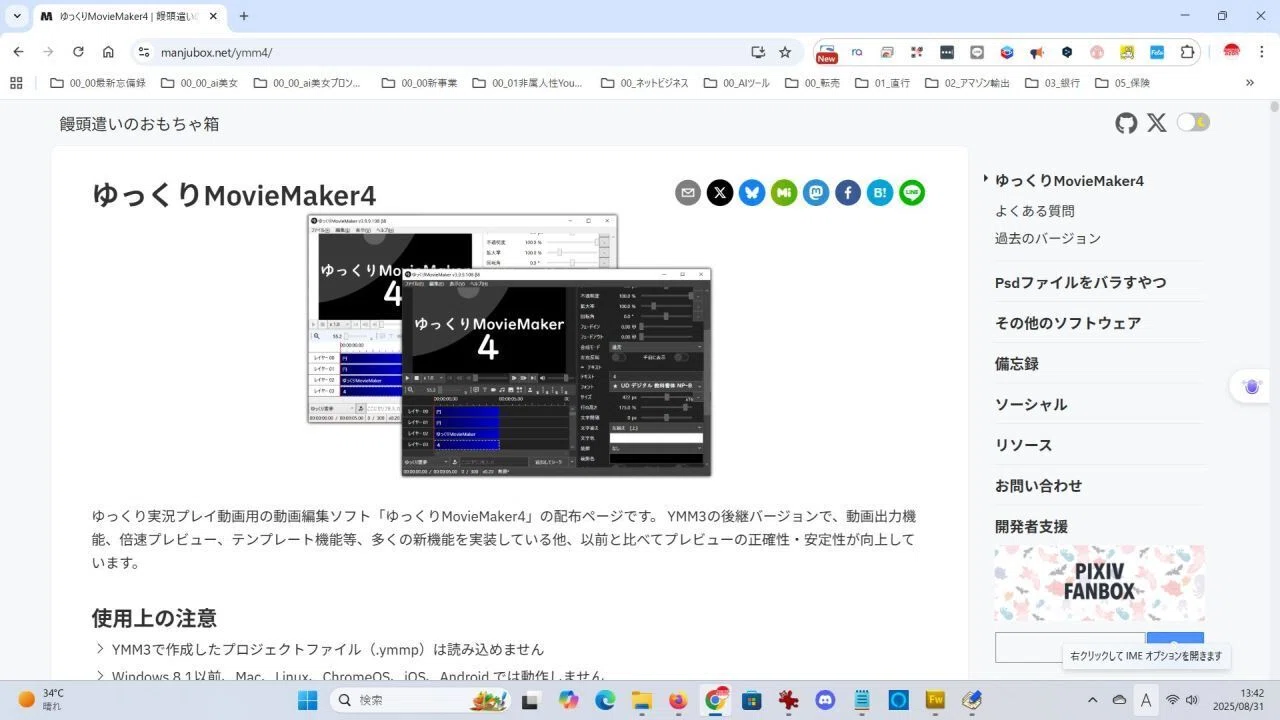
Task: Share the page on Bluesky
Action: [x=752, y=193]
